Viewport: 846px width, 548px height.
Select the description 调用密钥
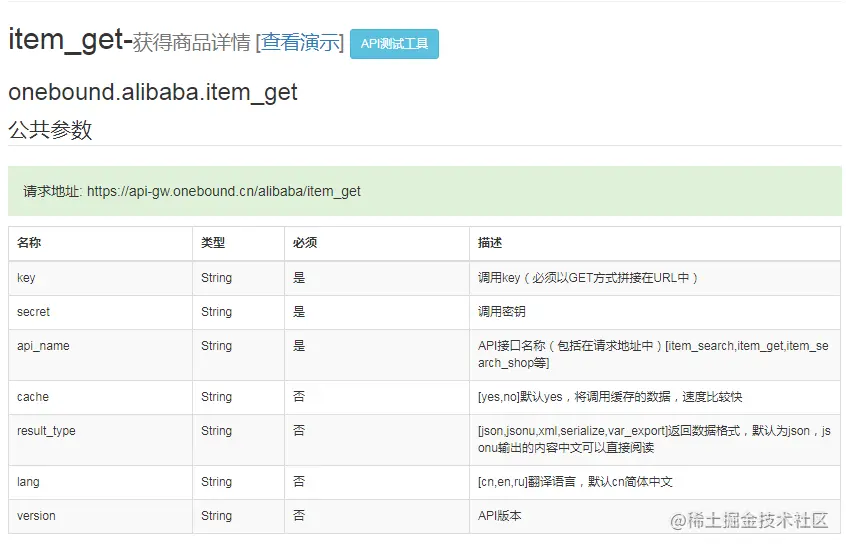coord(501,312)
